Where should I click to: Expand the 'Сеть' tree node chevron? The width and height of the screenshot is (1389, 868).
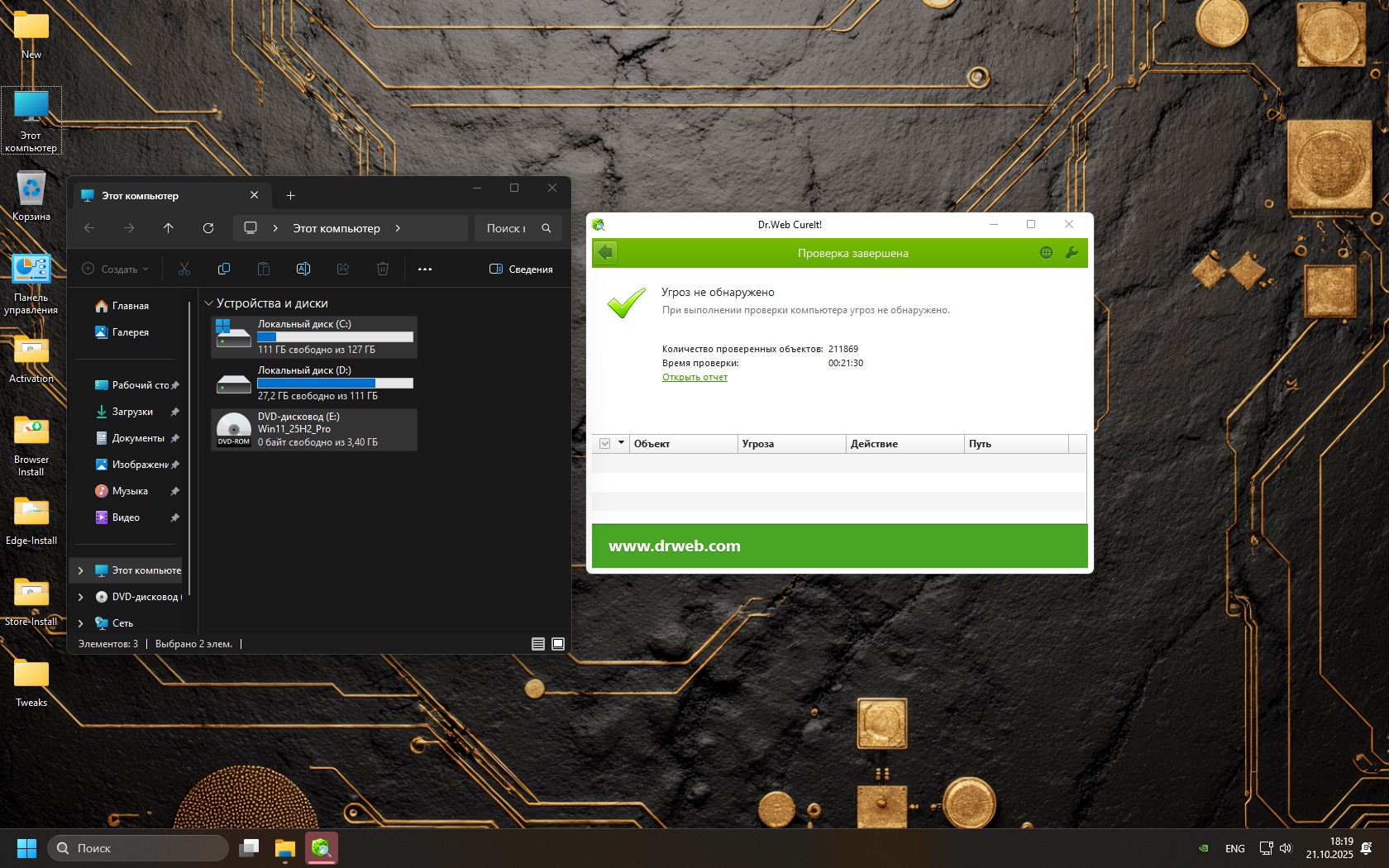pos(80,623)
